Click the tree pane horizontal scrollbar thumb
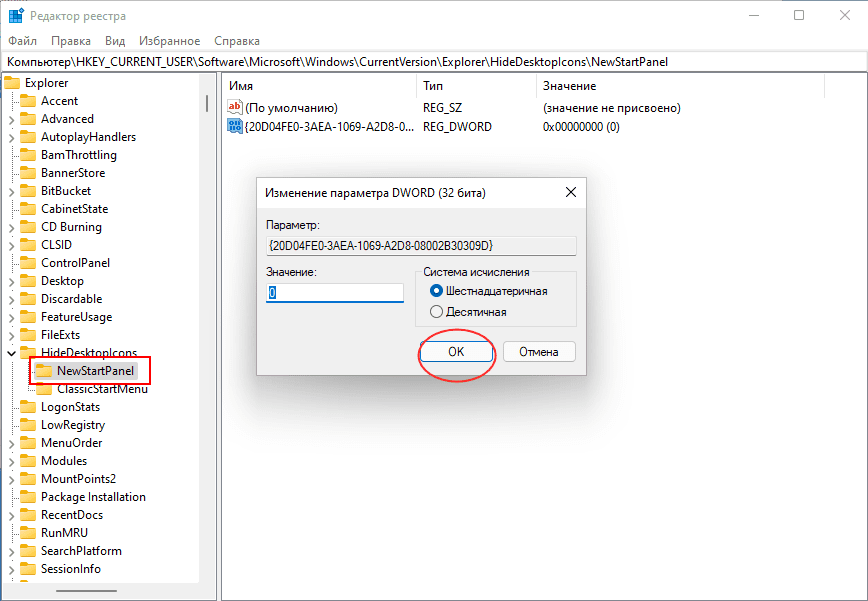Screen dimensions: 868x601 (x=86, y=591)
